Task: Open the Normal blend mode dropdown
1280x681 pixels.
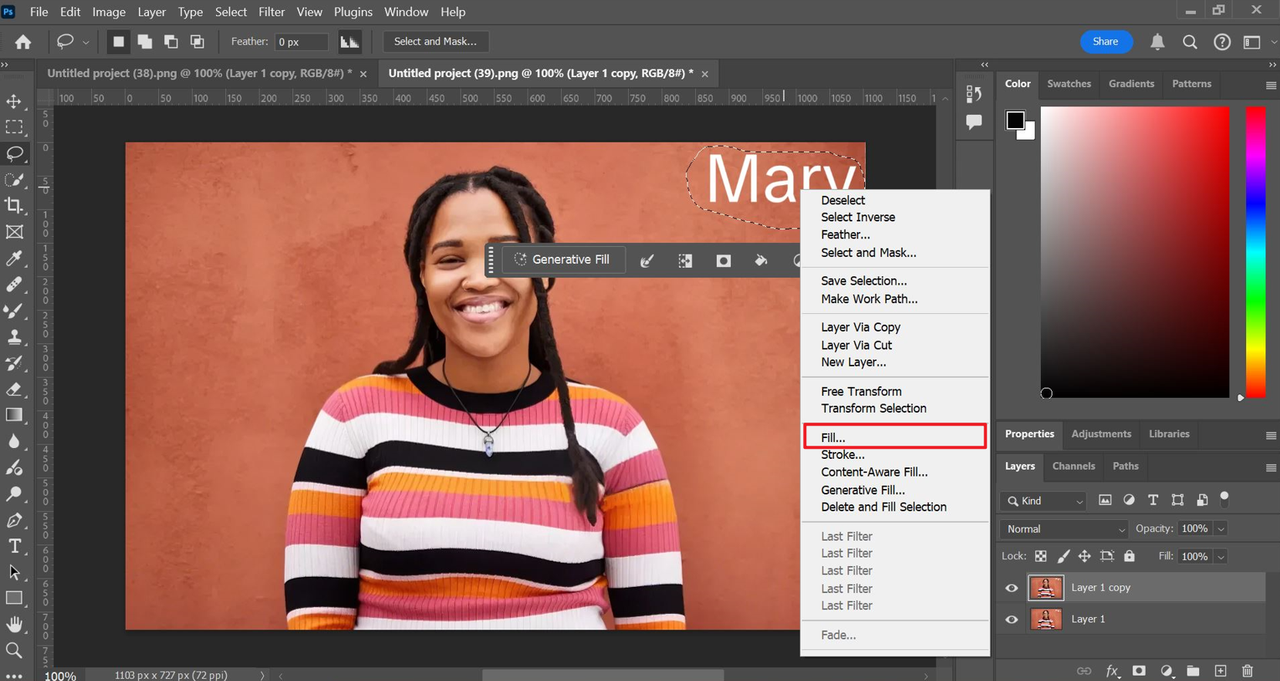Action: (x=1065, y=528)
